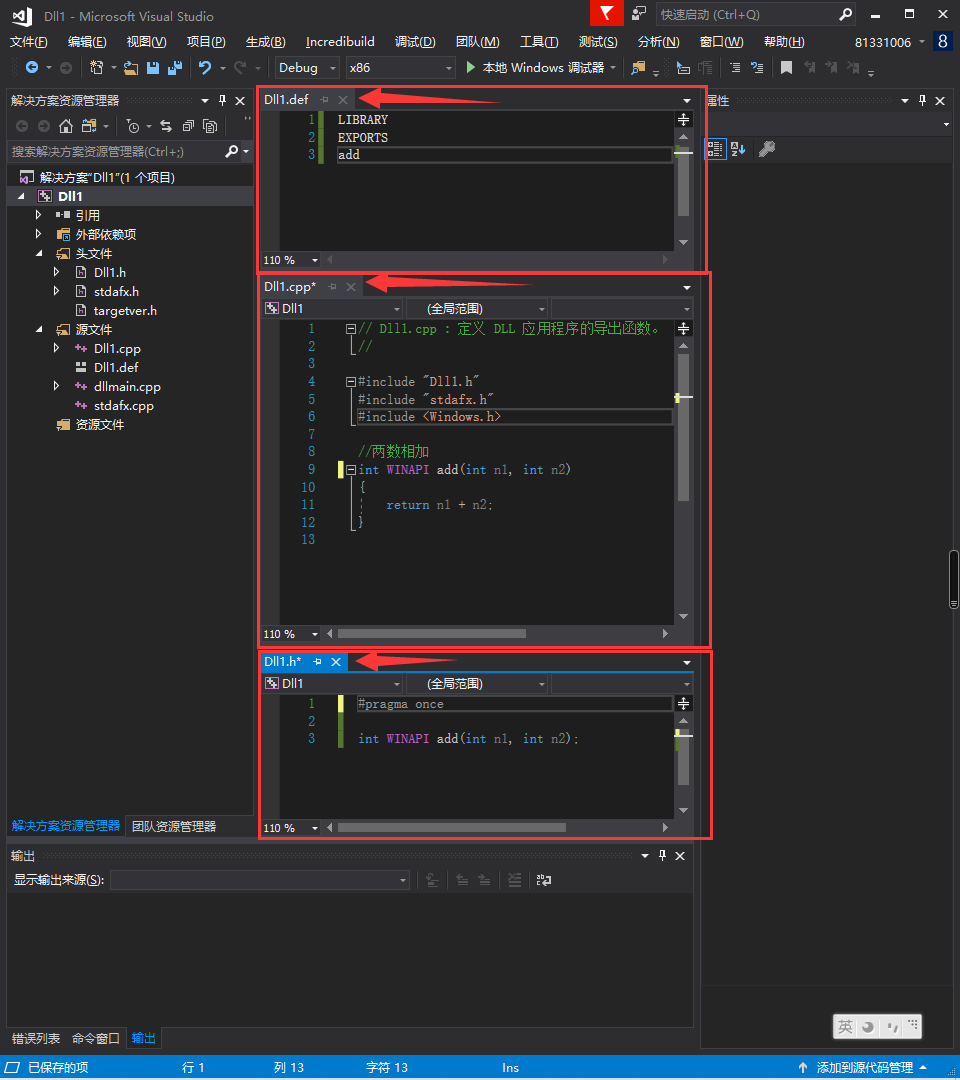Click the New Project toolbar icon

(96, 68)
